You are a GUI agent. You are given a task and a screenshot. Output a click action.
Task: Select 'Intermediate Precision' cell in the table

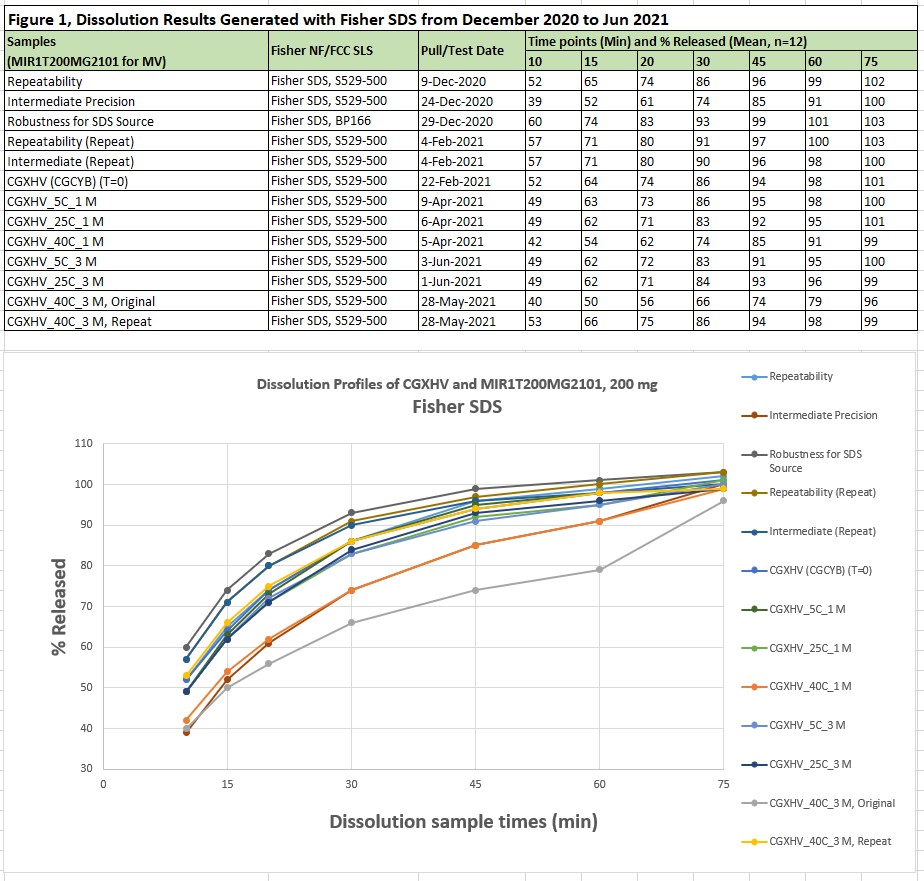(136, 101)
